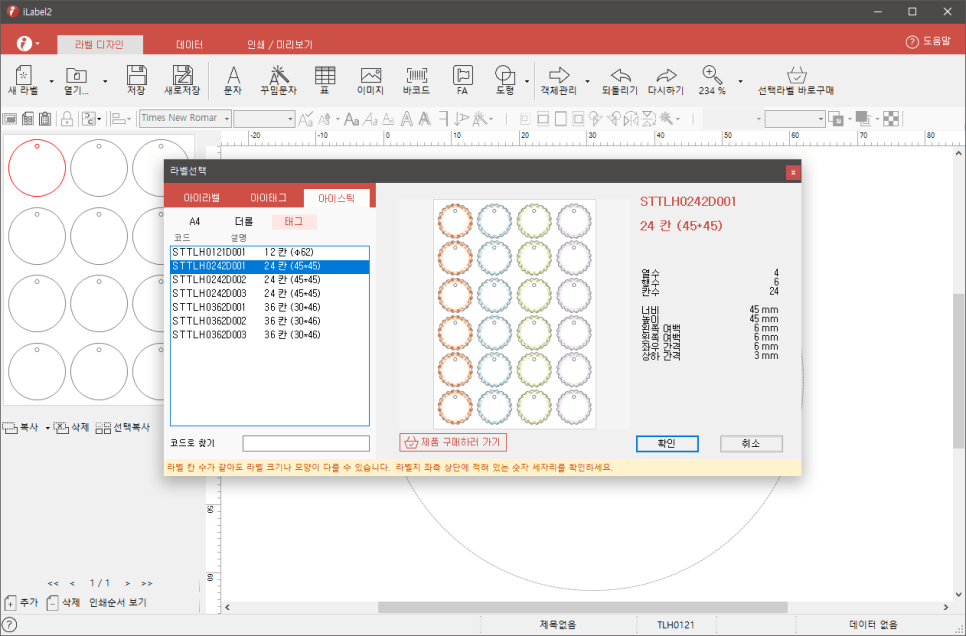Click the 제품 구매하러 가기 button

pos(453,442)
